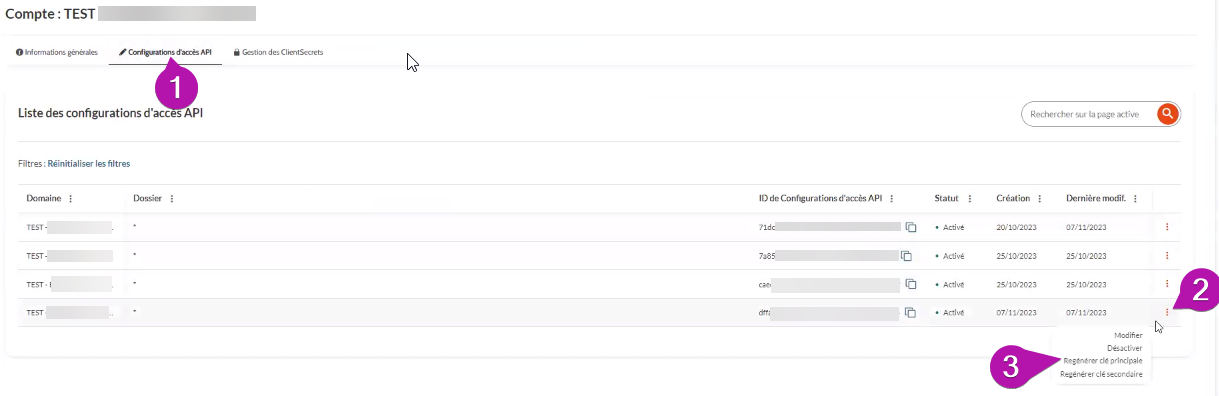Open row actions for 20/10/2023 configuration
The height and width of the screenshot is (396, 1219).
point(1167,227)
